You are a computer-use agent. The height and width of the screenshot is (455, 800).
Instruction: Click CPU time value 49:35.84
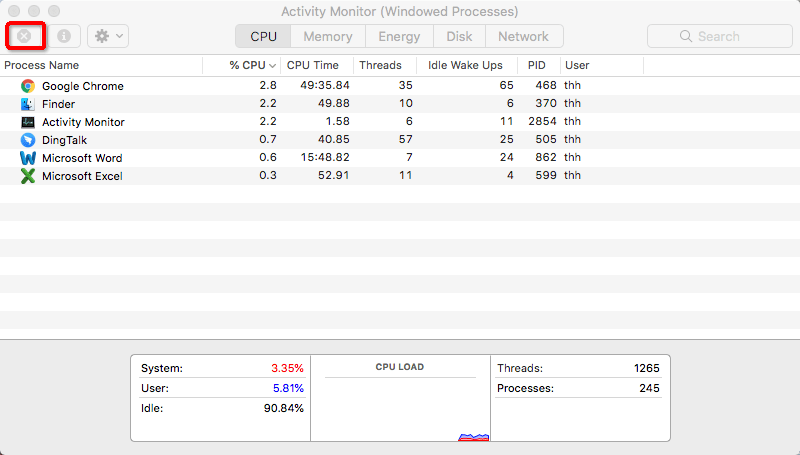325,85
